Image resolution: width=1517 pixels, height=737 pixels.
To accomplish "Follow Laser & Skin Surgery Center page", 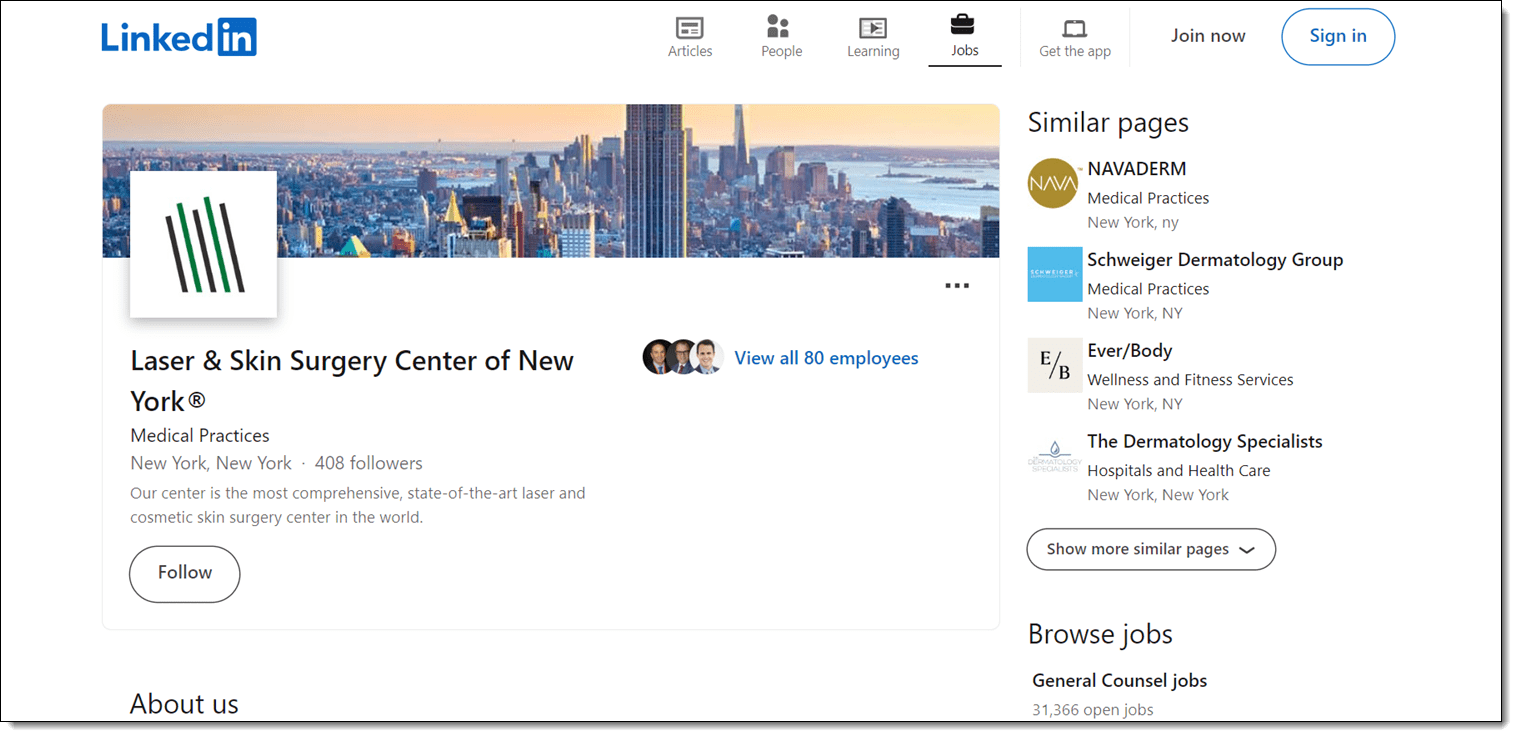I will pyautogui.click(x=185, y=573).
